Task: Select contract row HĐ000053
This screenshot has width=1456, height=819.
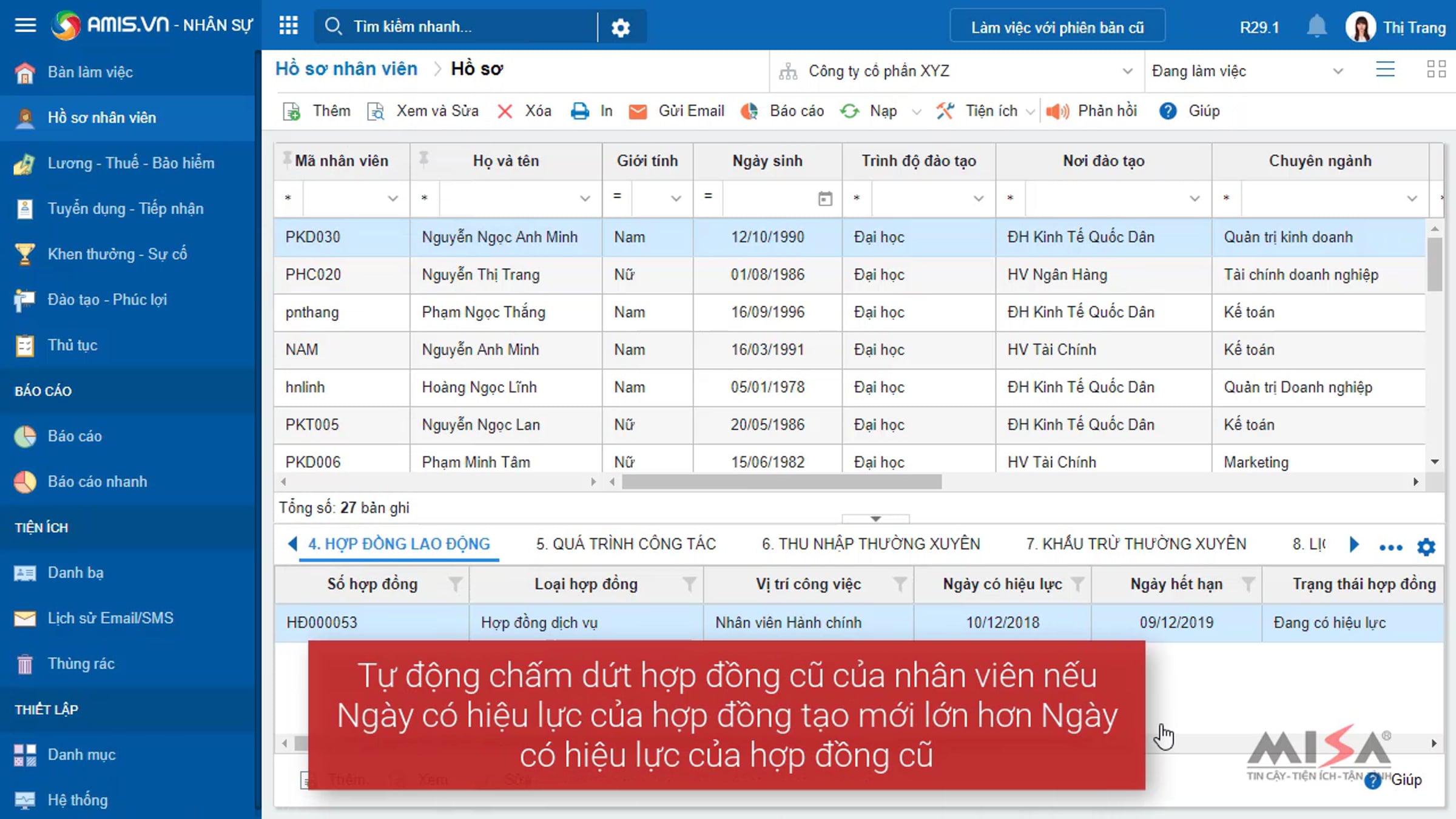Action: [x=858, y=622]
